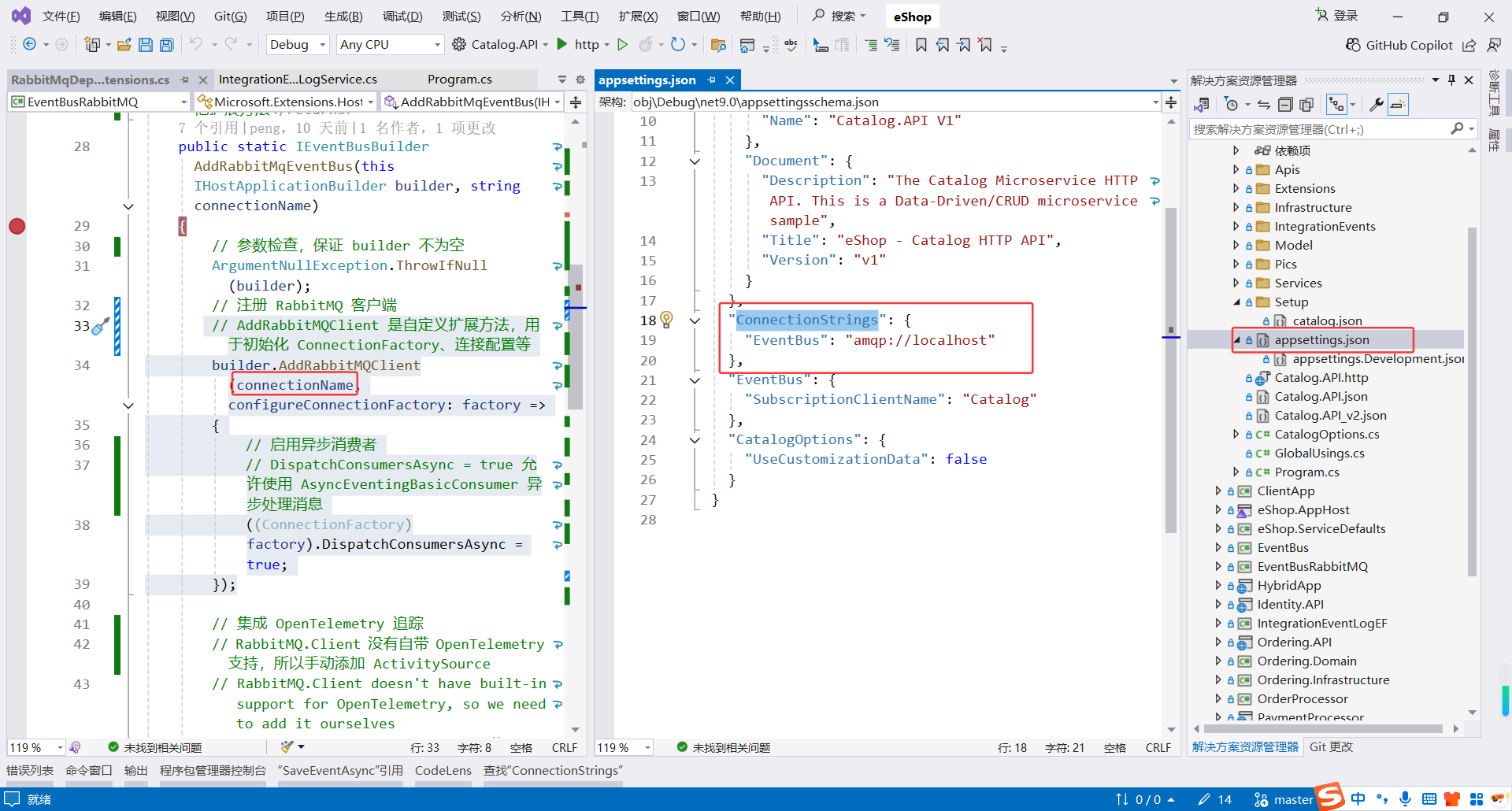
Task: Open GitHub Copilot button
Action: tap(1399, 45)
